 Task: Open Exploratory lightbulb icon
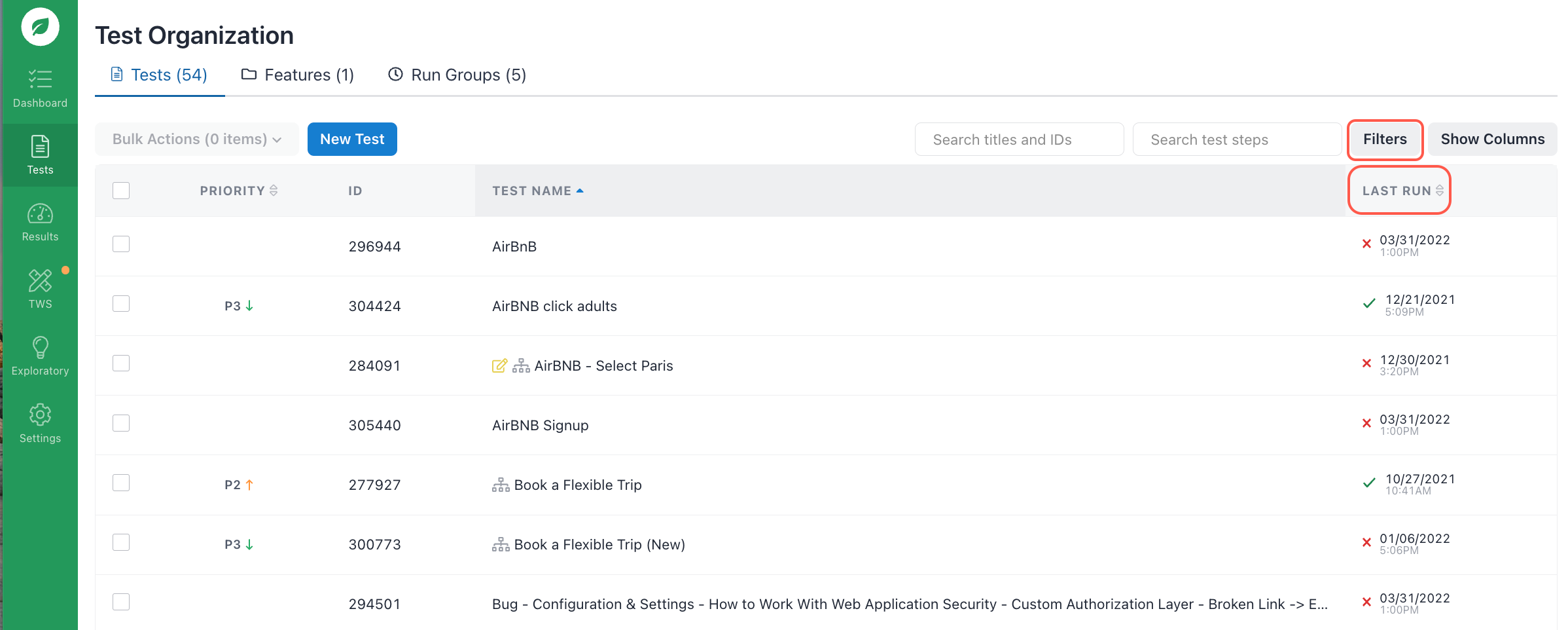[x=40, y=348]
